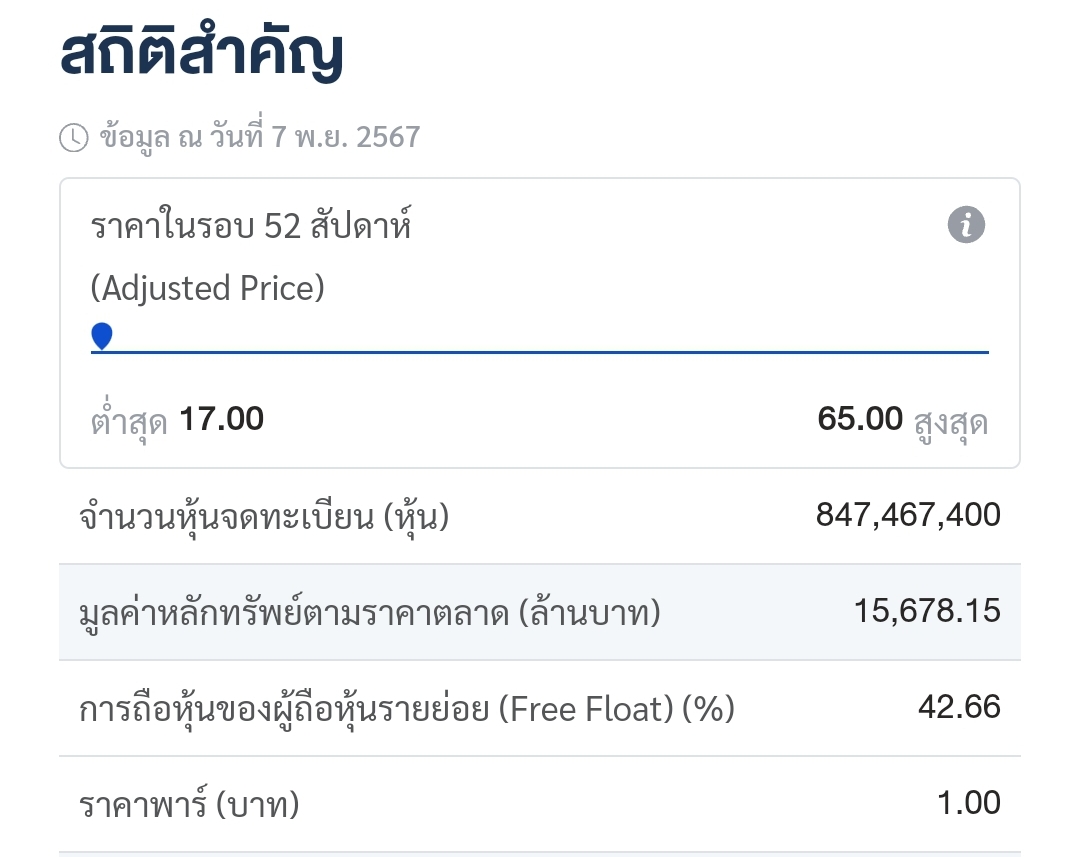
Task: Click the สถิติสำคัญ heading
Action: point(201,52)
